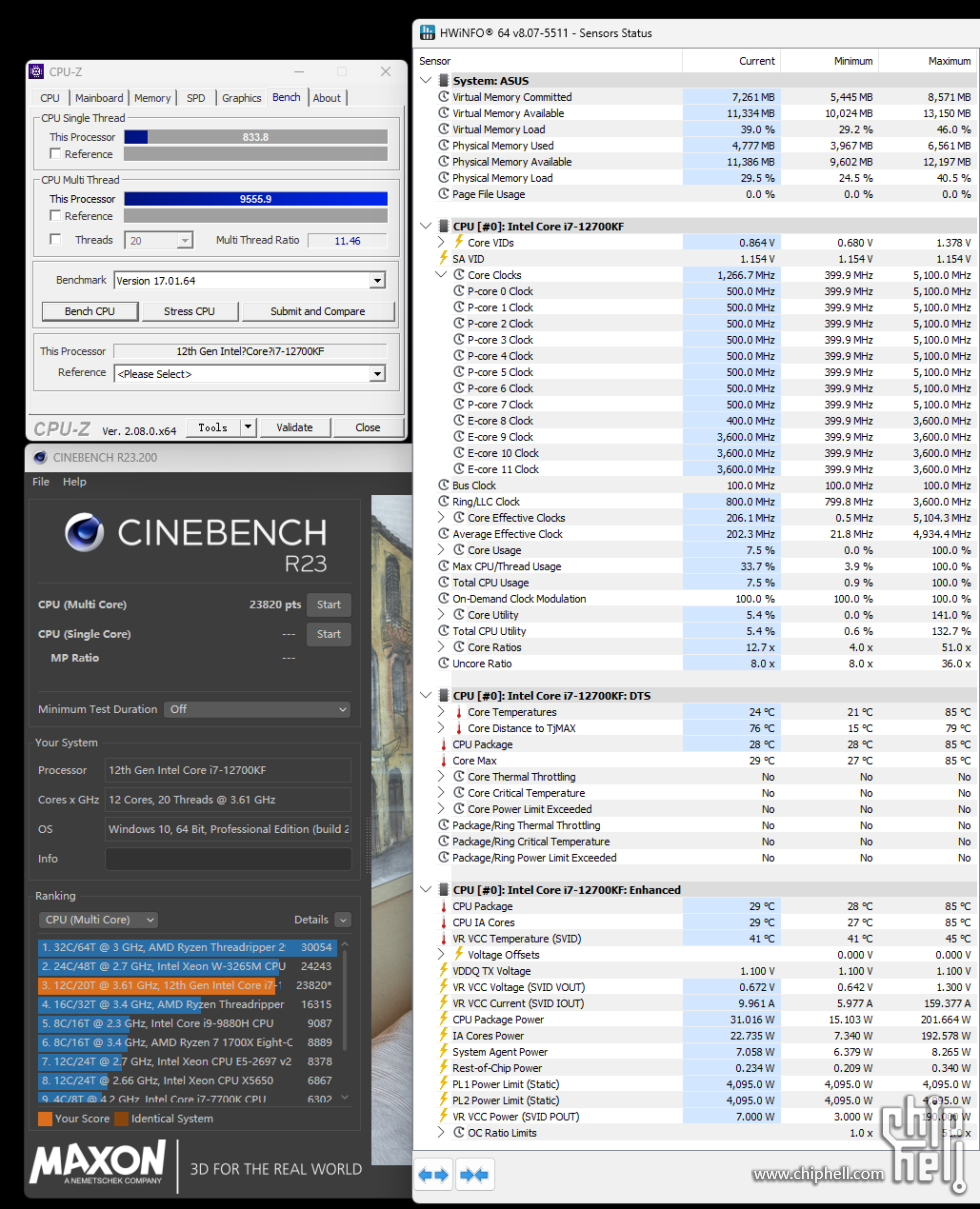Click the Ring/LLC Clock sensor icon
This screenshot has width=980, height=1209.
click(x=444, y=501)
